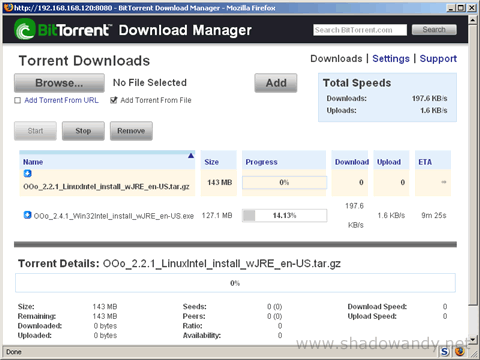Screen dimensions: 480x360
Task: Maximize the Firefox window
Action: click(461, 8)
